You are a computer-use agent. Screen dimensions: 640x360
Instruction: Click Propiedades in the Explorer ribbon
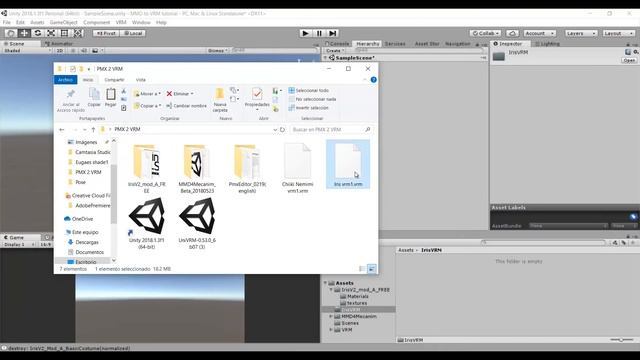tap(257, 98)
